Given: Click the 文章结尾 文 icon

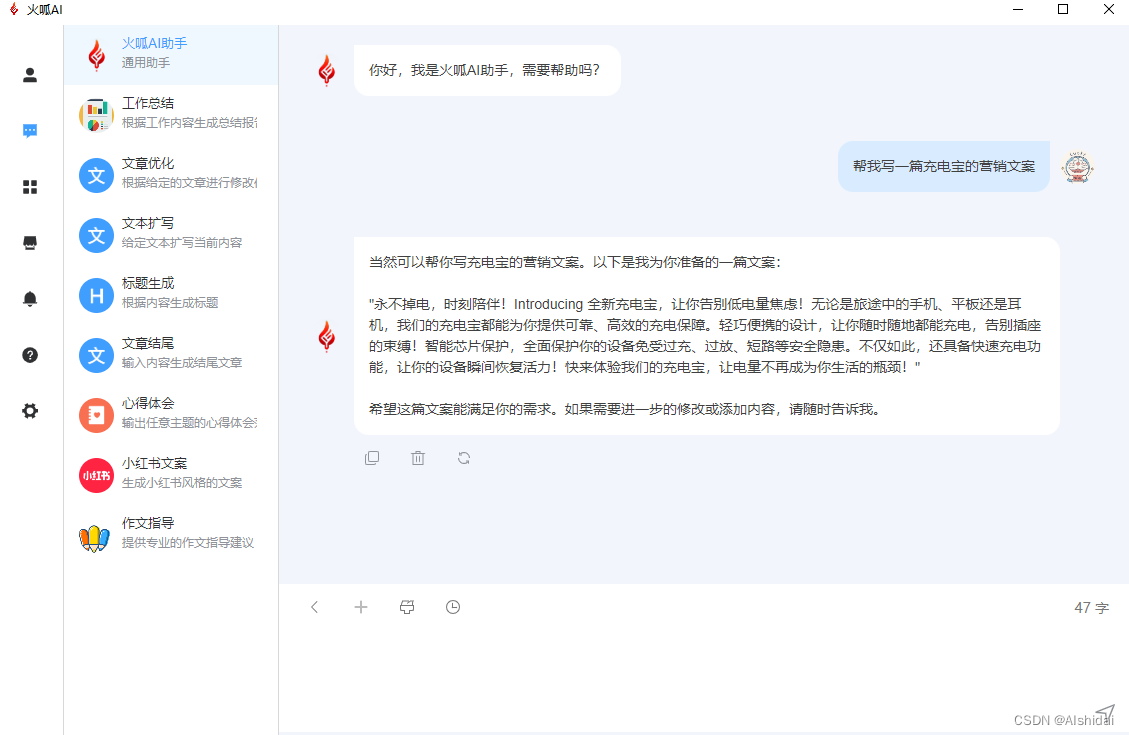Looking at the screenshot, I should click(x=96, y=355).
